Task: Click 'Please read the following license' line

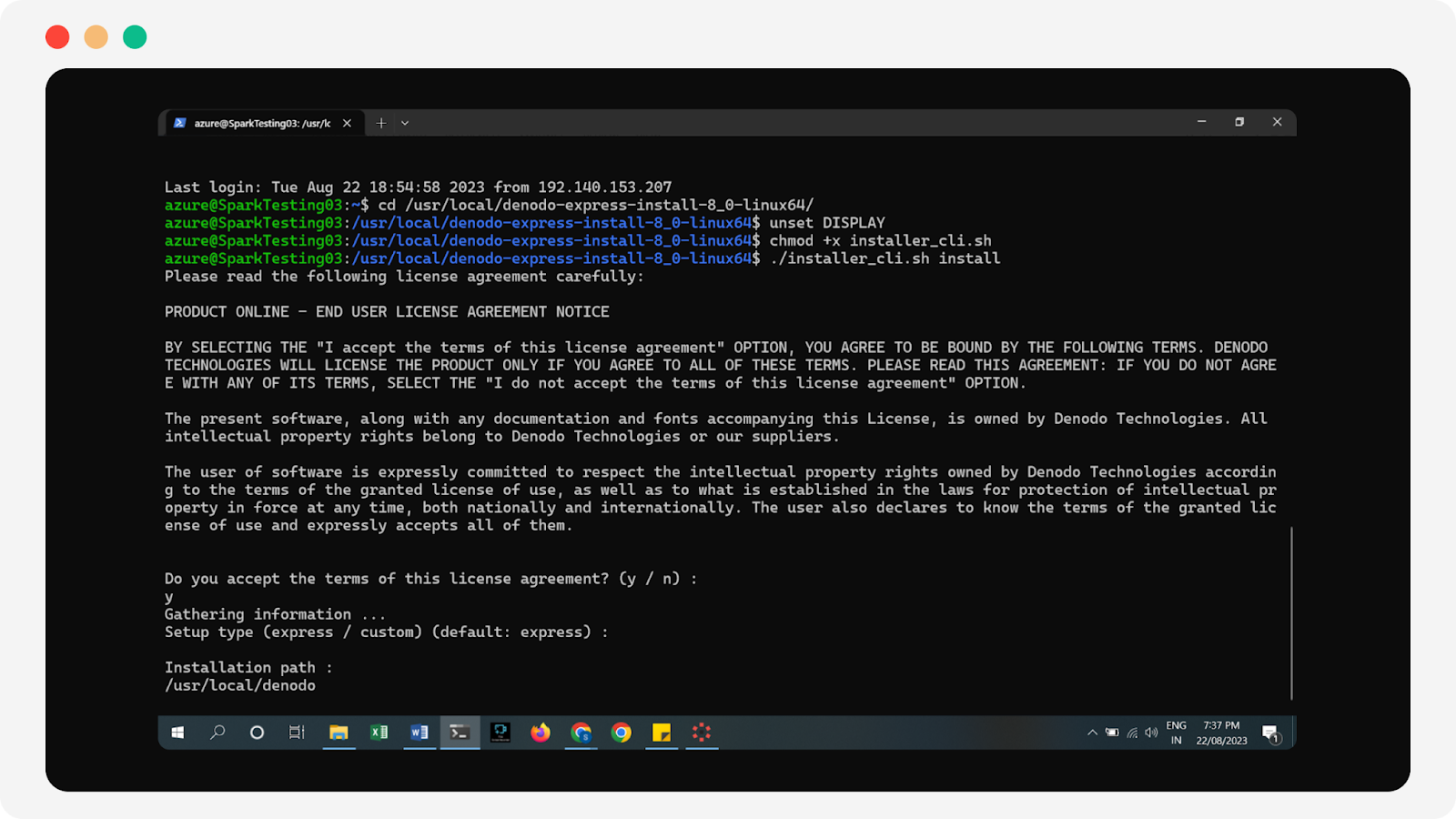Action: [x=404, y=277]
